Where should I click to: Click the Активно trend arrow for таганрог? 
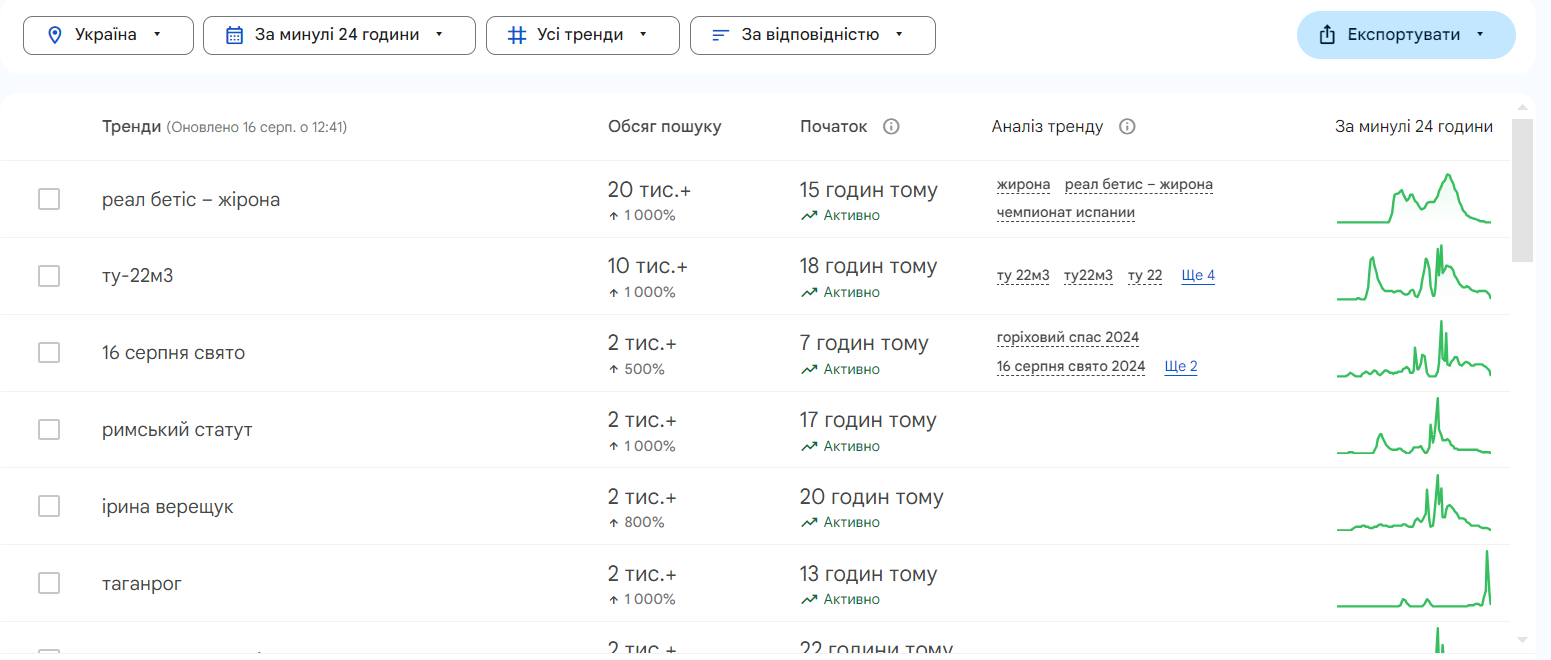point(809,600)
